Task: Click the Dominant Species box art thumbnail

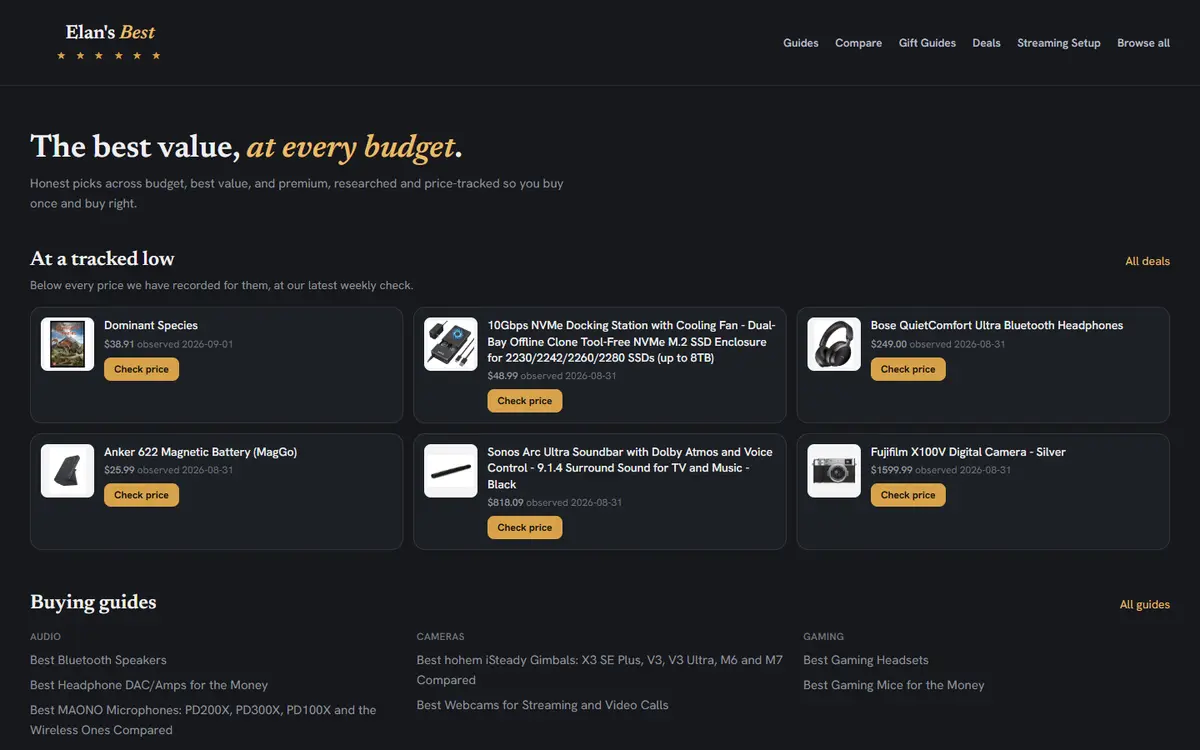Action: click(x=67, y=344)
